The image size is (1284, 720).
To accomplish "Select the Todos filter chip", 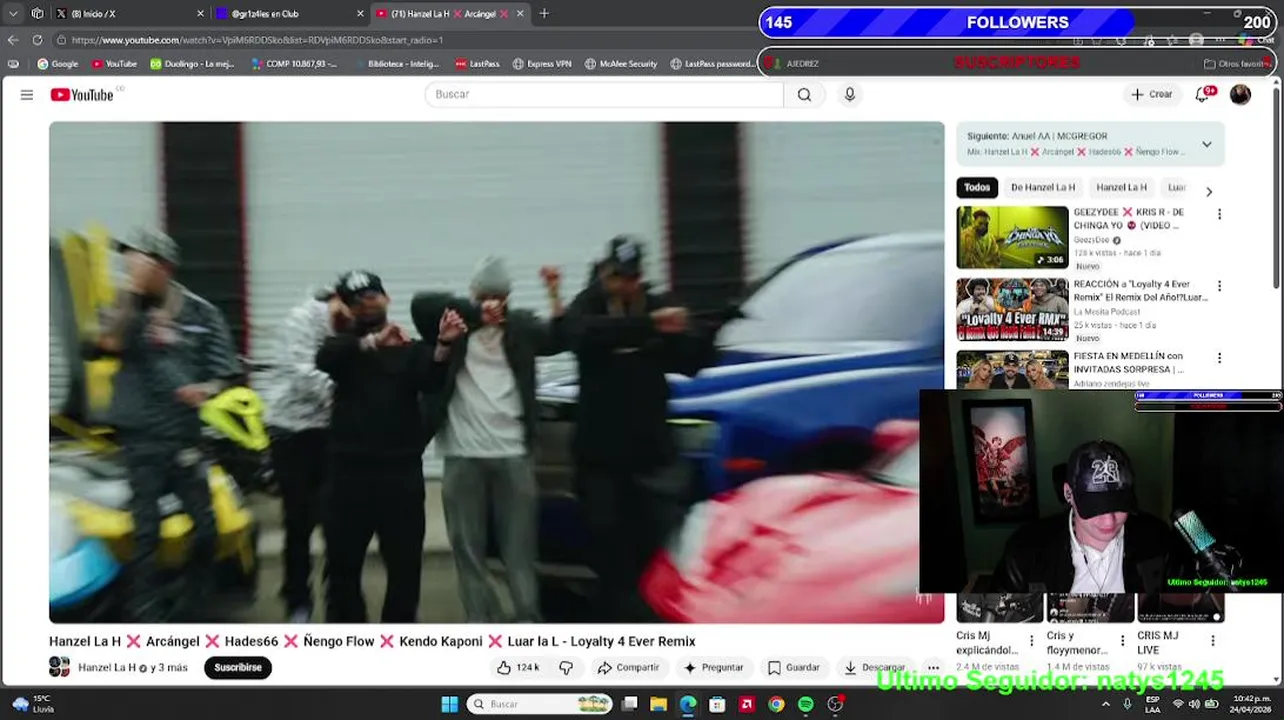I will point(977,187).
